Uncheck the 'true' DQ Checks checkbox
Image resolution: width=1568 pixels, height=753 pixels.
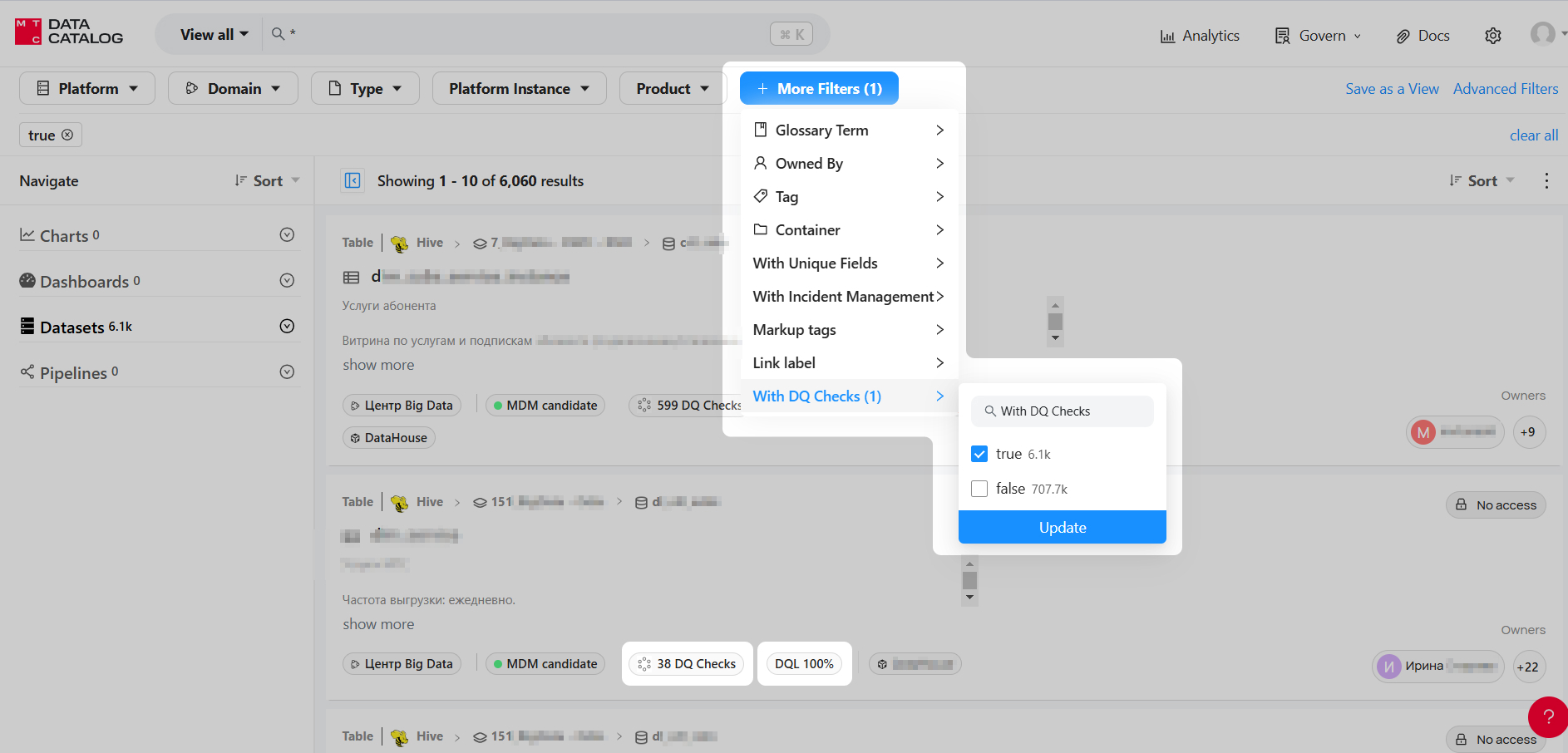pyautogui.click(x=979, y=454)
